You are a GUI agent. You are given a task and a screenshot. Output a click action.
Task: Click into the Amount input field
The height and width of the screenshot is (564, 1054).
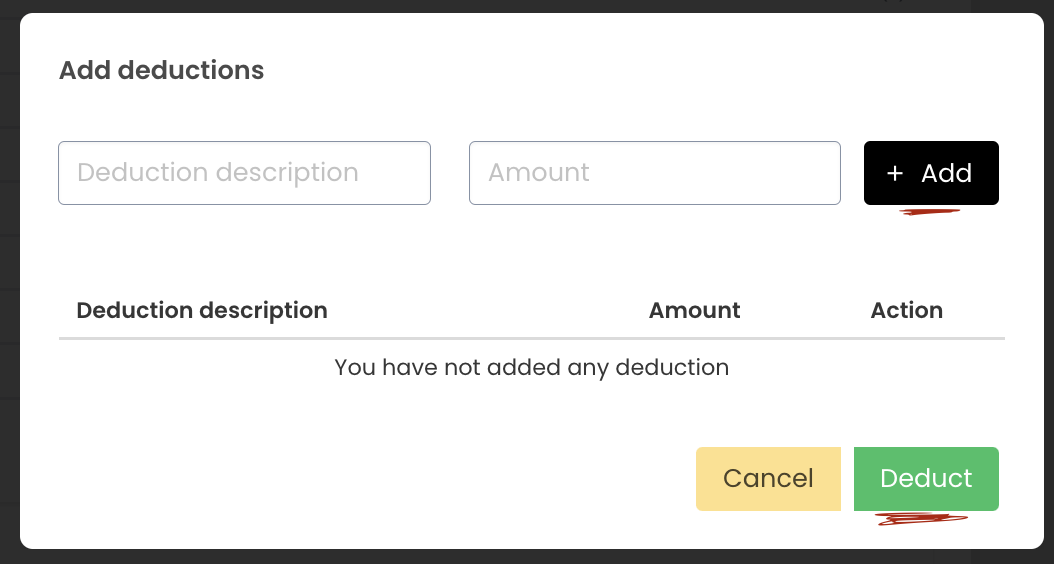(654, 173)
